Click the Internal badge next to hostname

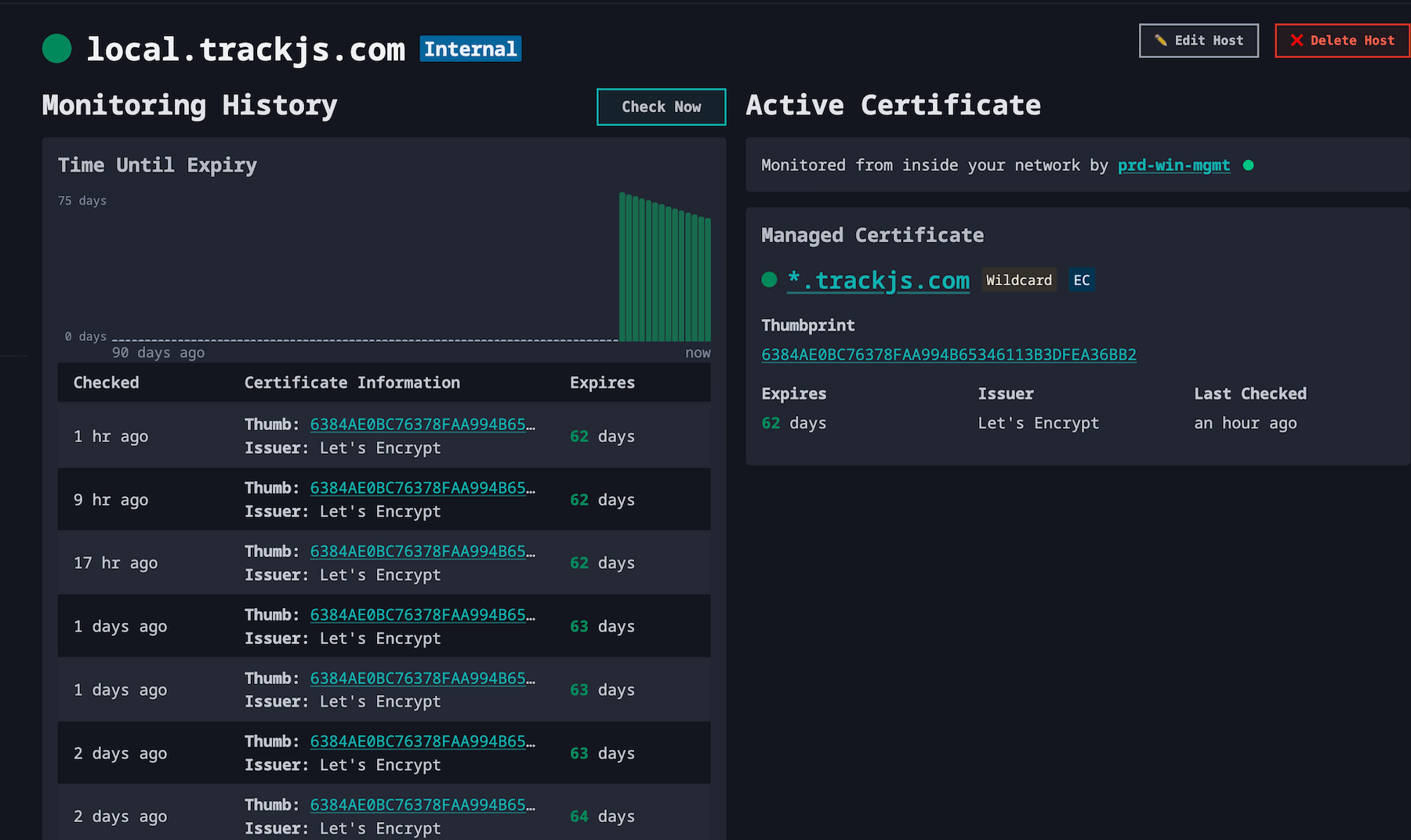click(470, 49)
